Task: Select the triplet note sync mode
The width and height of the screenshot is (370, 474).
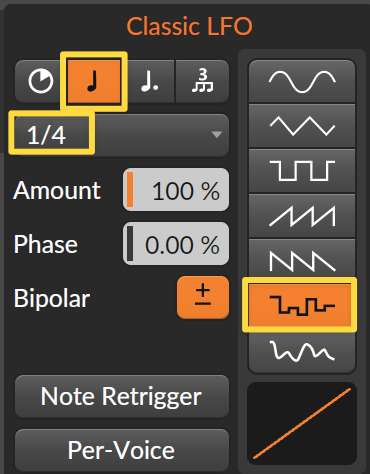Action: pos(202,81)
